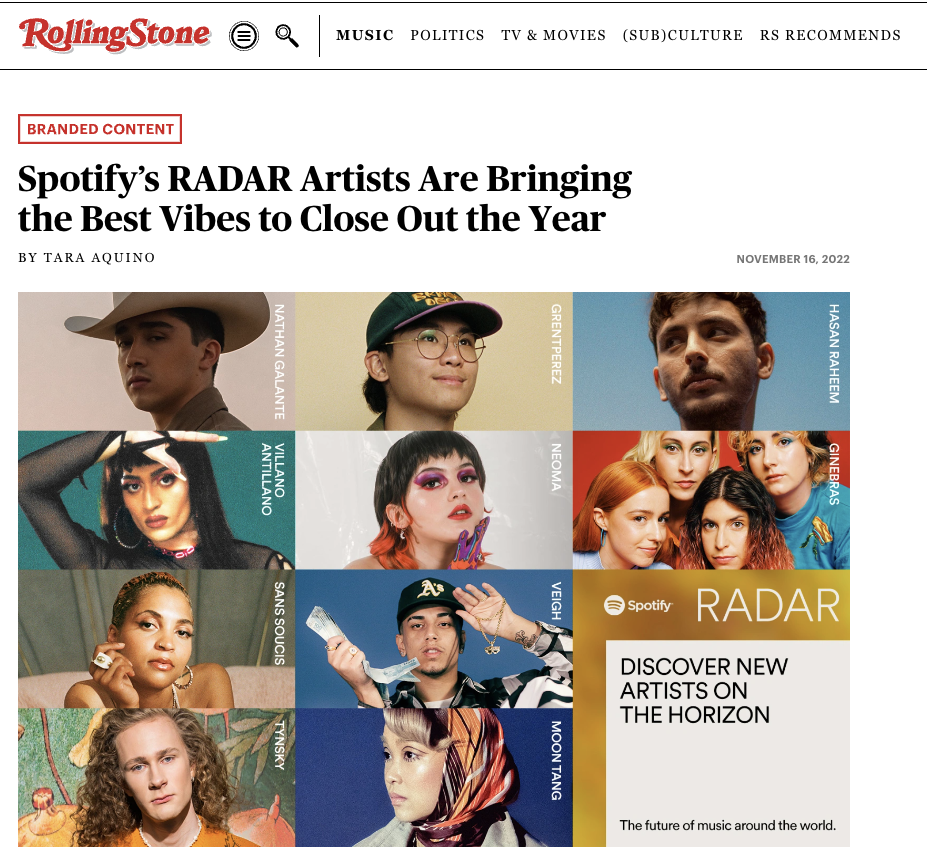Open the Music menu item

tap(365, 35)
